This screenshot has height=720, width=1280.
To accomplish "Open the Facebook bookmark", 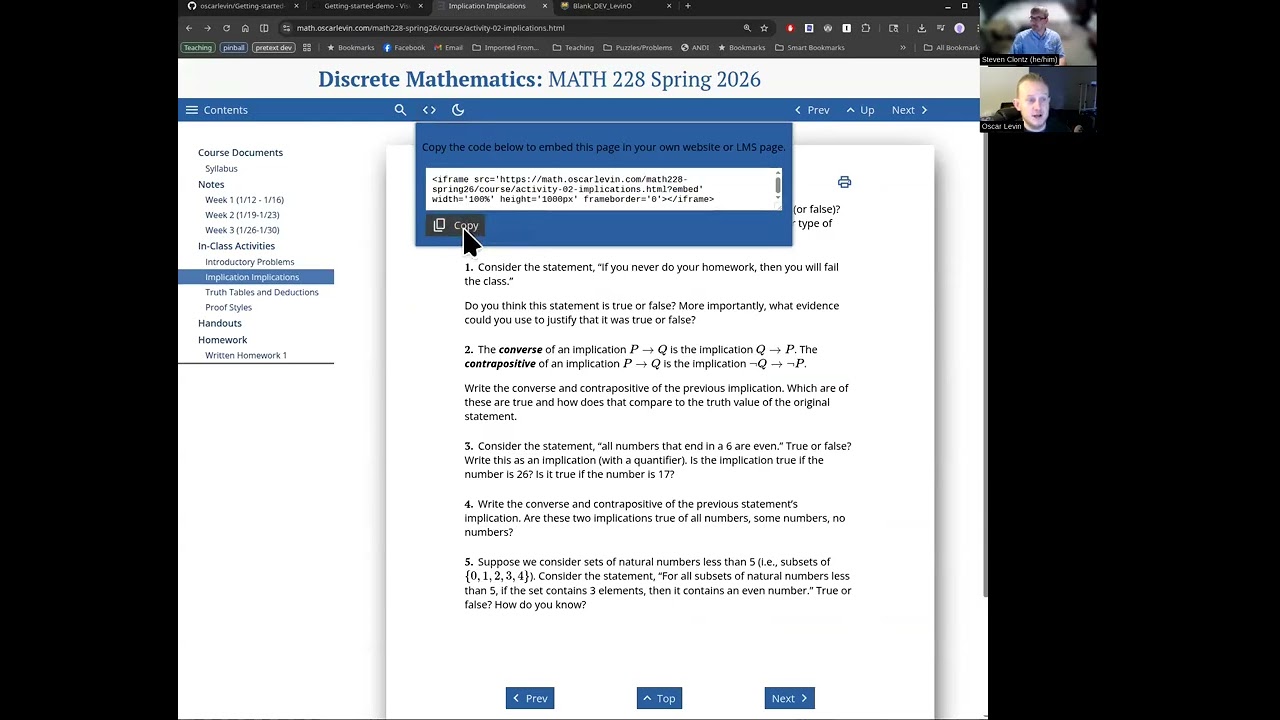I will pyautogui.click(x=404, y=47).
